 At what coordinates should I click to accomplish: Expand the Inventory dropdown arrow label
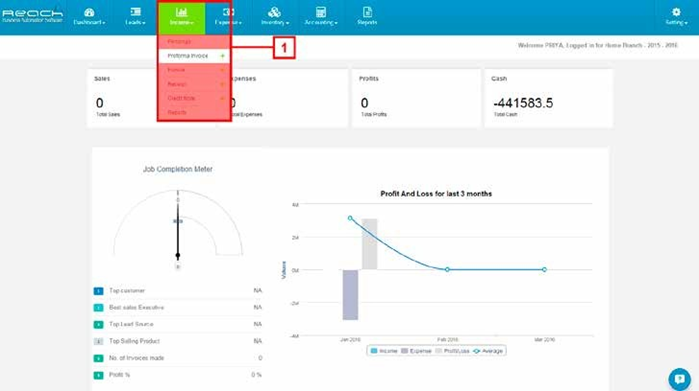point(275,22)
